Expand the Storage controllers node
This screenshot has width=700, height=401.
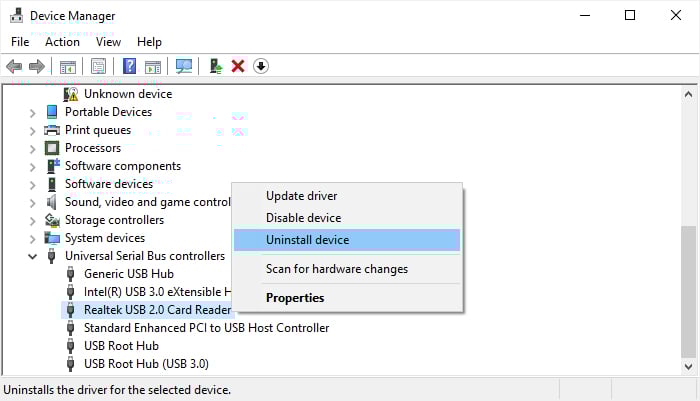click(32, 221)
